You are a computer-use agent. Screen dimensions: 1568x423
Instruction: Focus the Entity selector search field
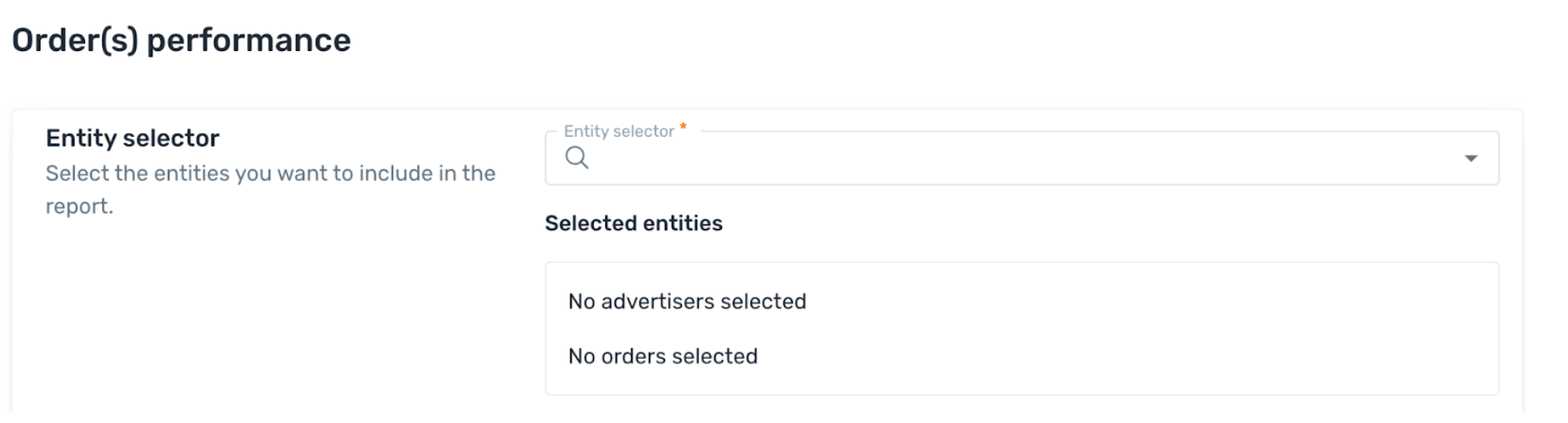click(1021, 158)
